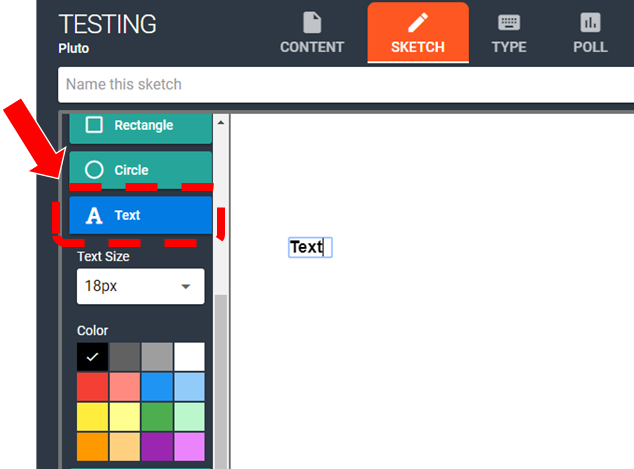Screen dimensions: 634x469
Task: Choose the green color swatch
Action: (157, 416)
